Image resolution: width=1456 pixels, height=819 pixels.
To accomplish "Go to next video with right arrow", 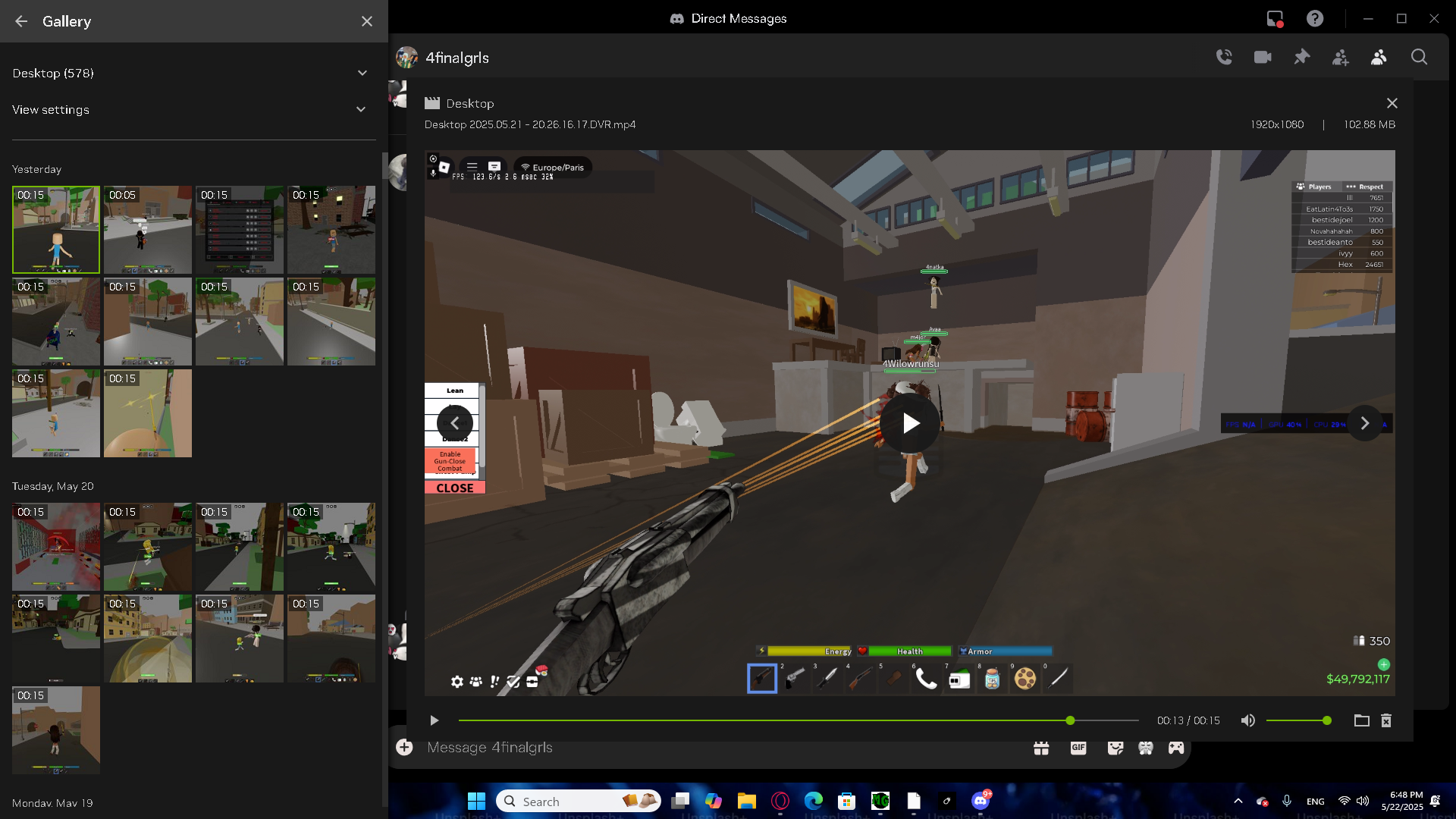I will 1364,423.
